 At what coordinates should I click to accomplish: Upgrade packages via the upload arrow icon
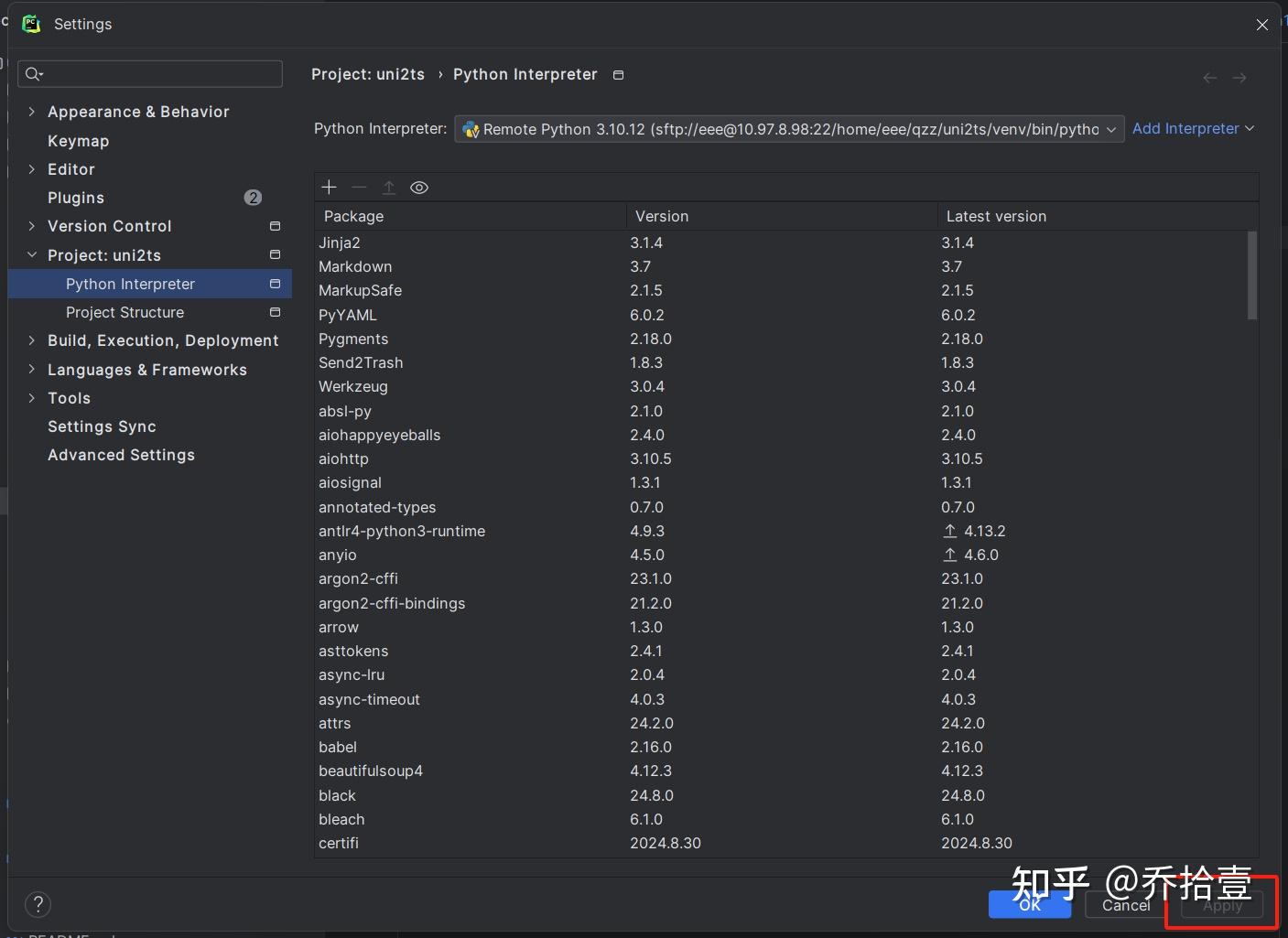389,187
